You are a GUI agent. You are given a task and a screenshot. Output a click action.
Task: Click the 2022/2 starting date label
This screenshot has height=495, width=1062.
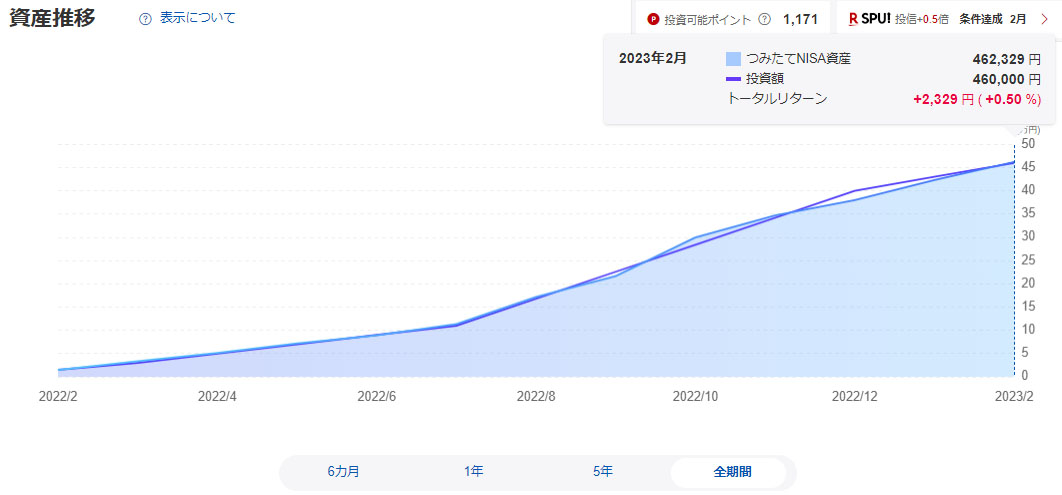point(58,396)
